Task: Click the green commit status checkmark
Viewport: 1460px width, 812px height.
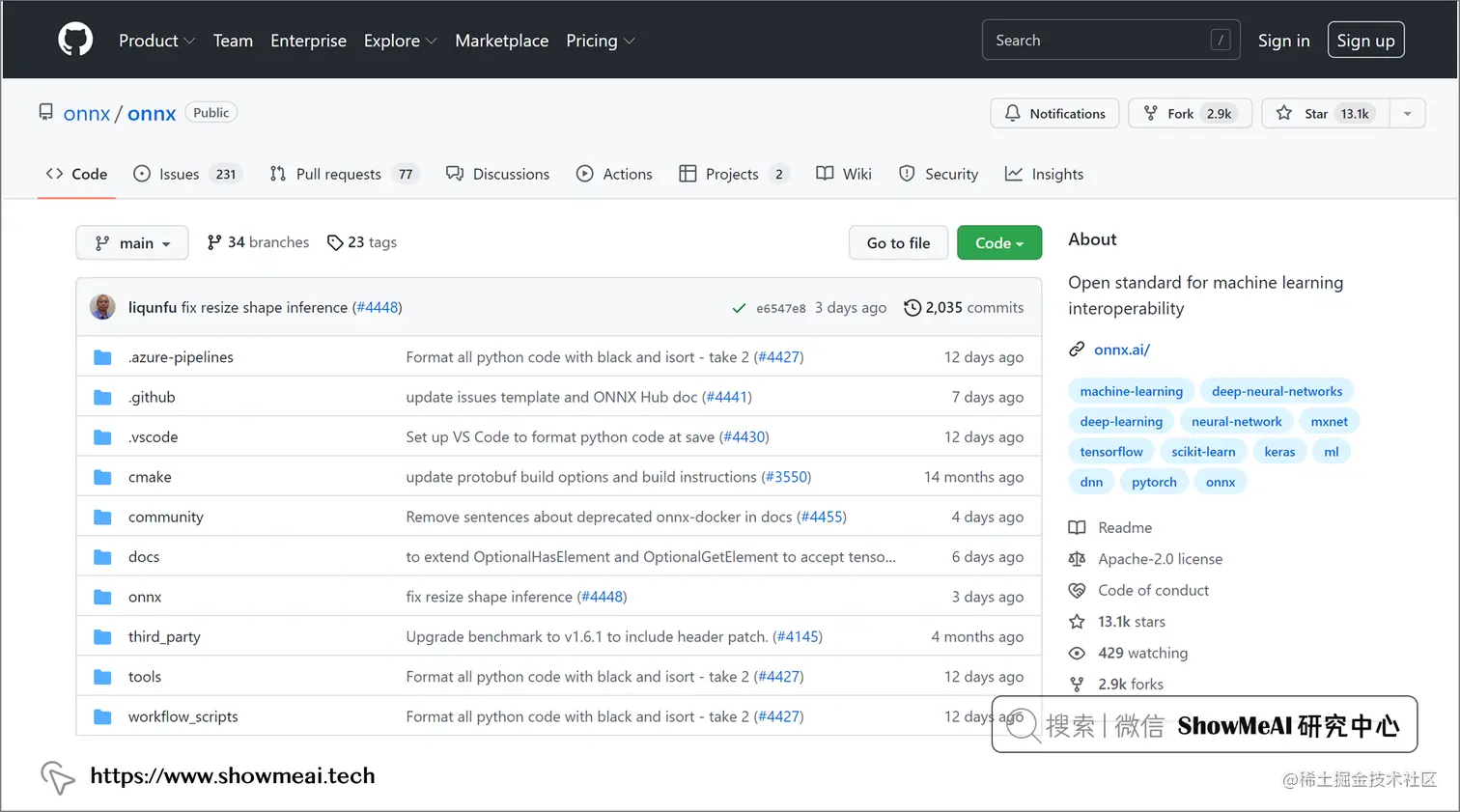Action: 739,308
